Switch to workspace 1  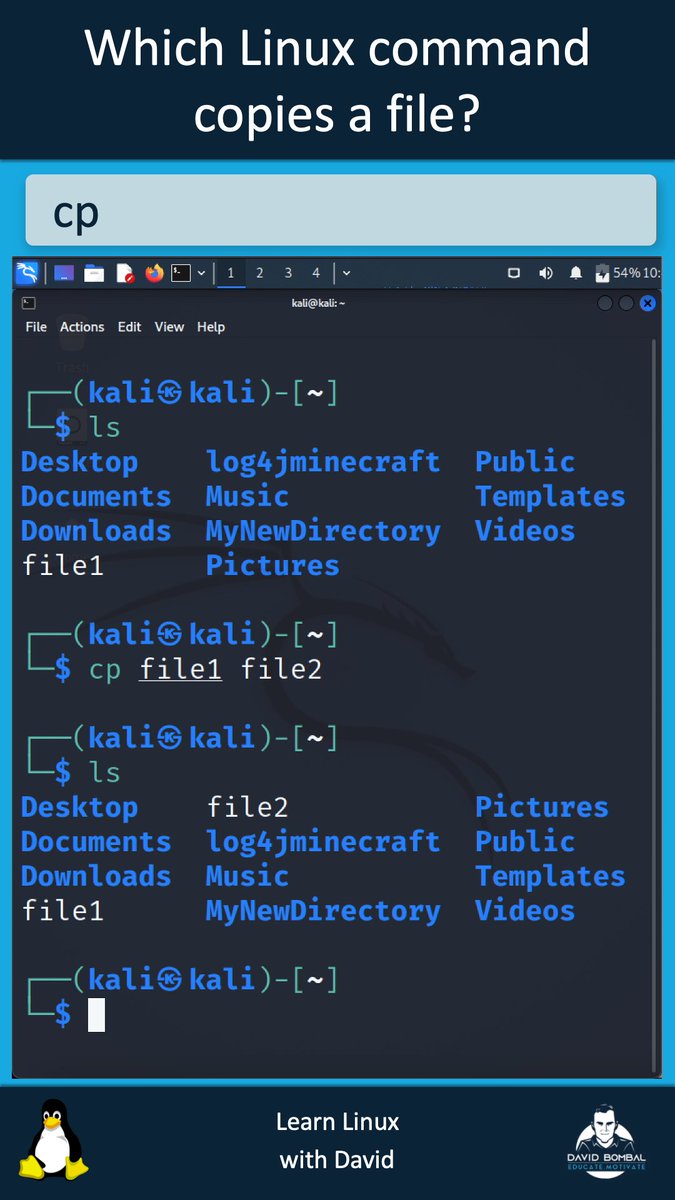[x=231, y=273]
